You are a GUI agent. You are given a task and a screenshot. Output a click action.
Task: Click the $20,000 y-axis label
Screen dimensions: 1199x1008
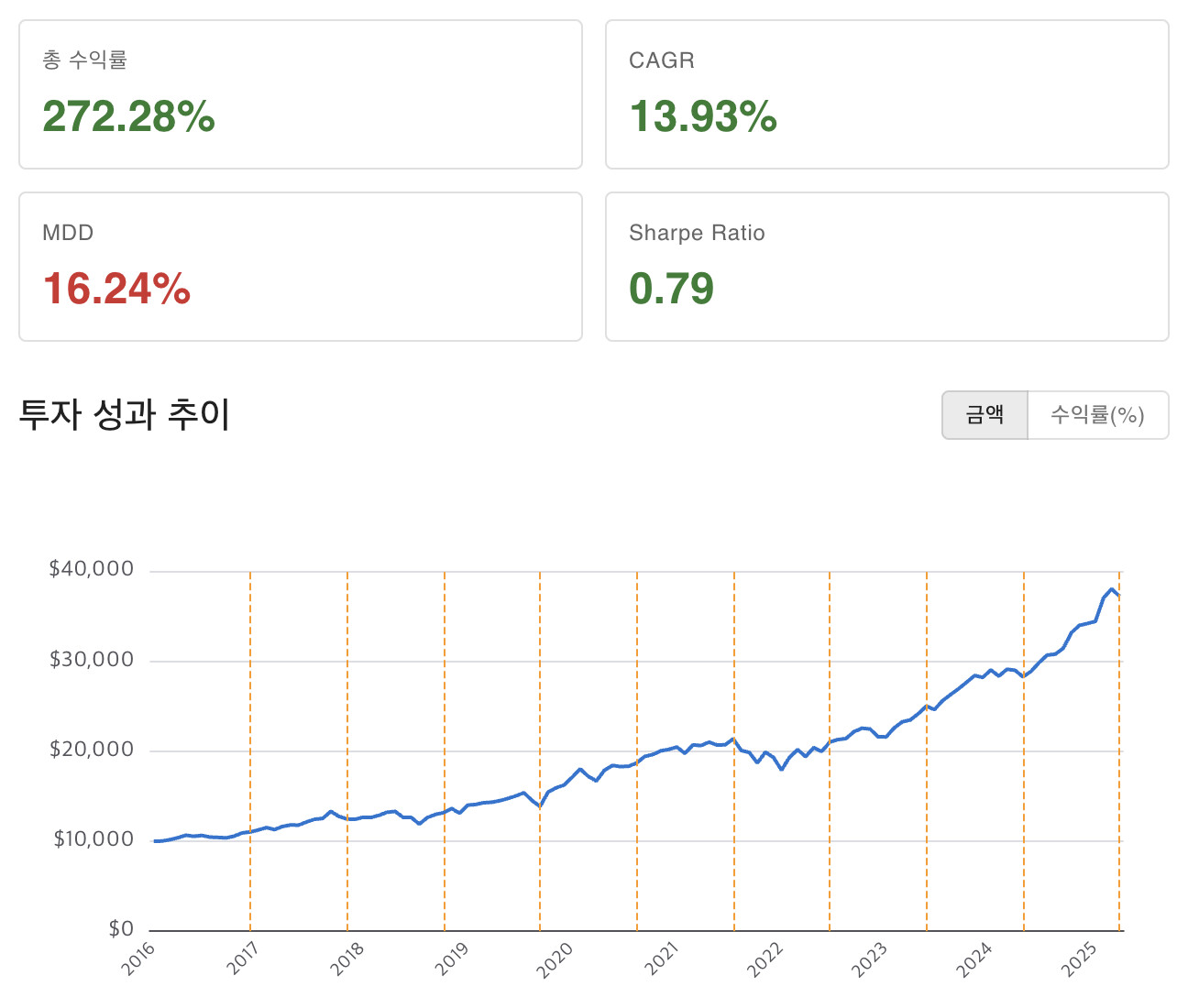[x=92, y=750]
